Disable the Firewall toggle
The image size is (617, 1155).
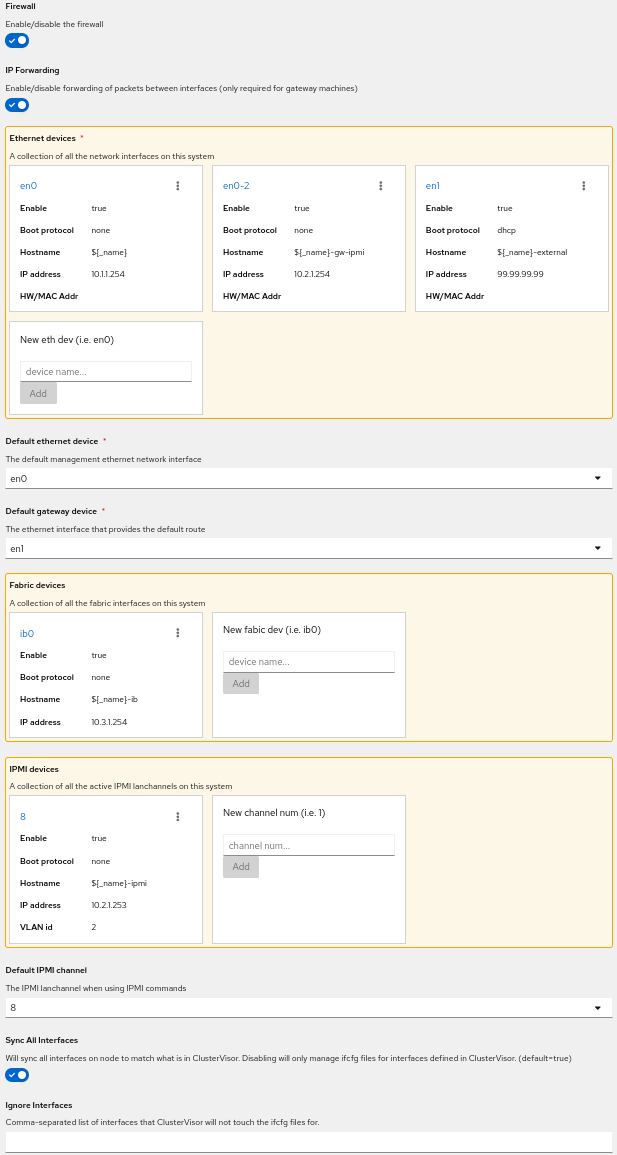[x=17, y=40]
